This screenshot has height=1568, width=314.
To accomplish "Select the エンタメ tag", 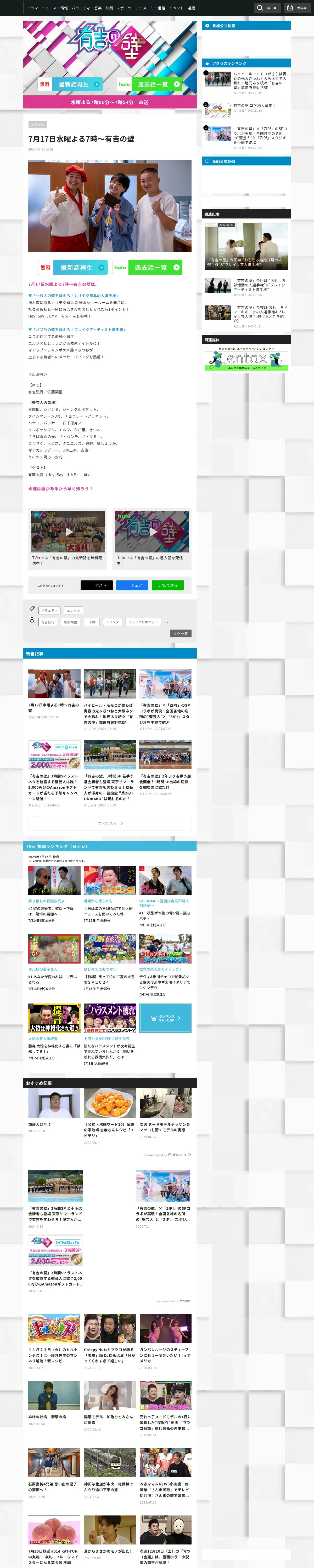I will point(73,610).
